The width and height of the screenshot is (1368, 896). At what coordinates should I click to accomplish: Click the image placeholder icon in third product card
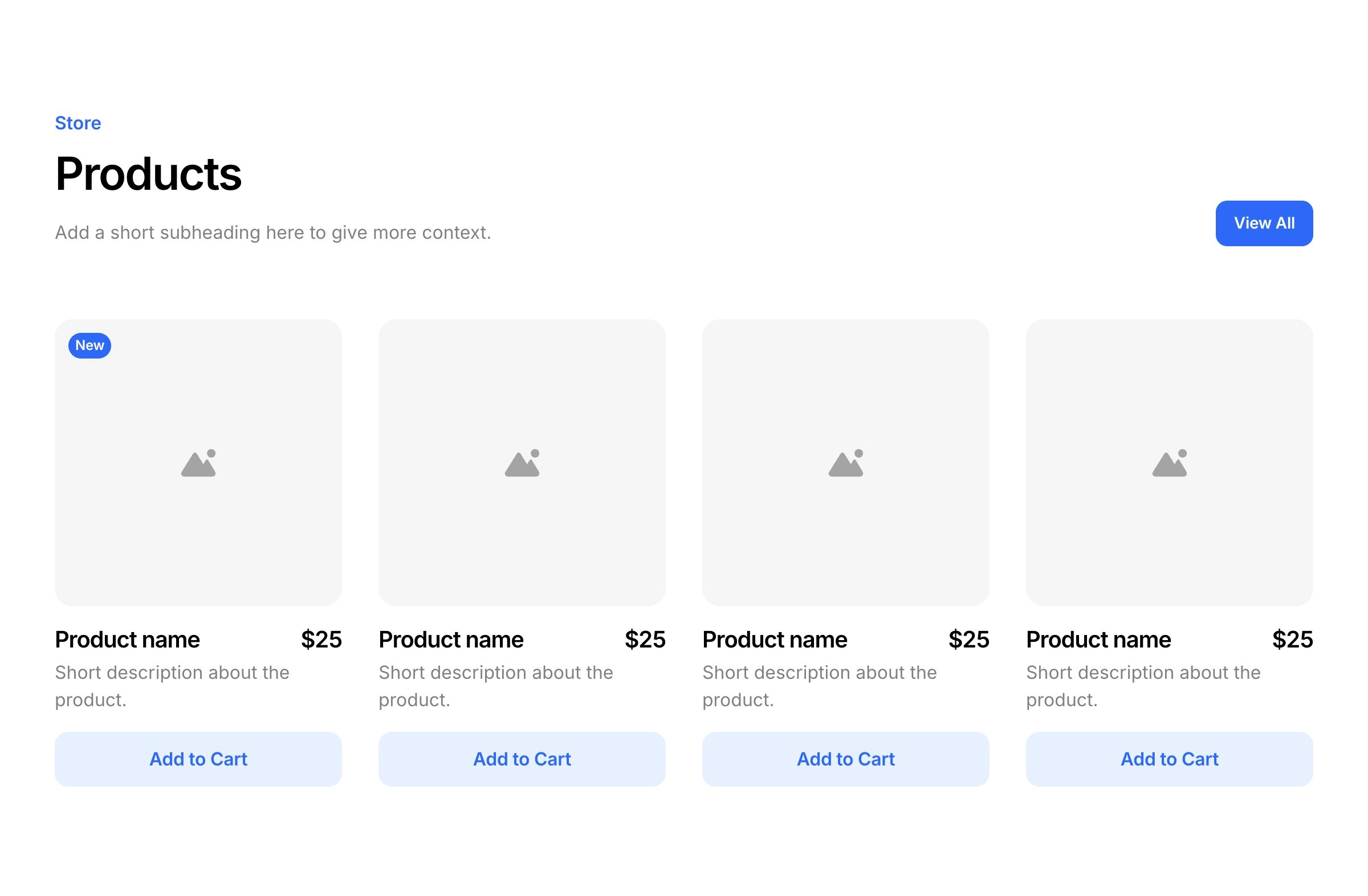(x=845, y=463)
